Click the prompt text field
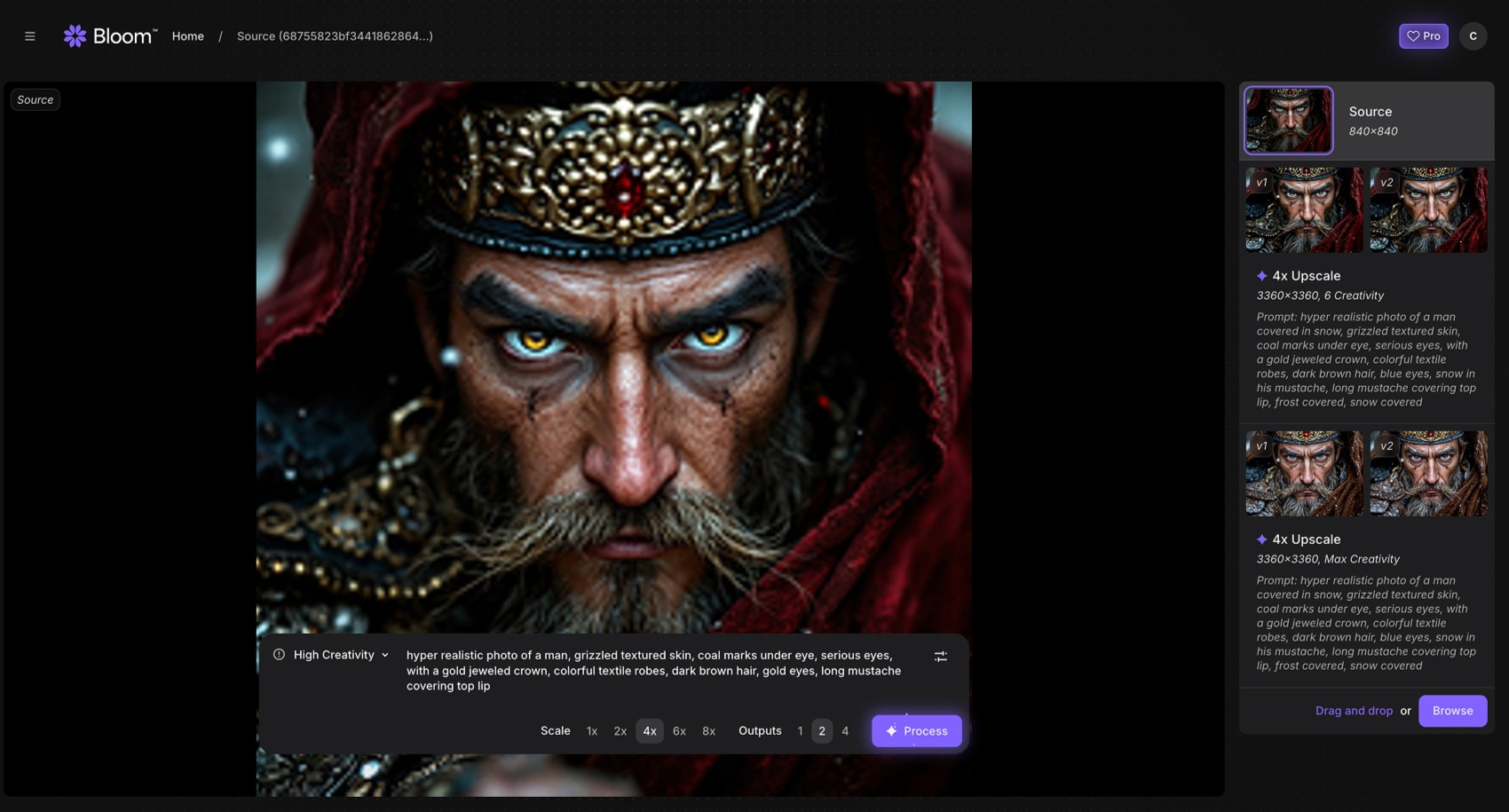 coord(653,671)
